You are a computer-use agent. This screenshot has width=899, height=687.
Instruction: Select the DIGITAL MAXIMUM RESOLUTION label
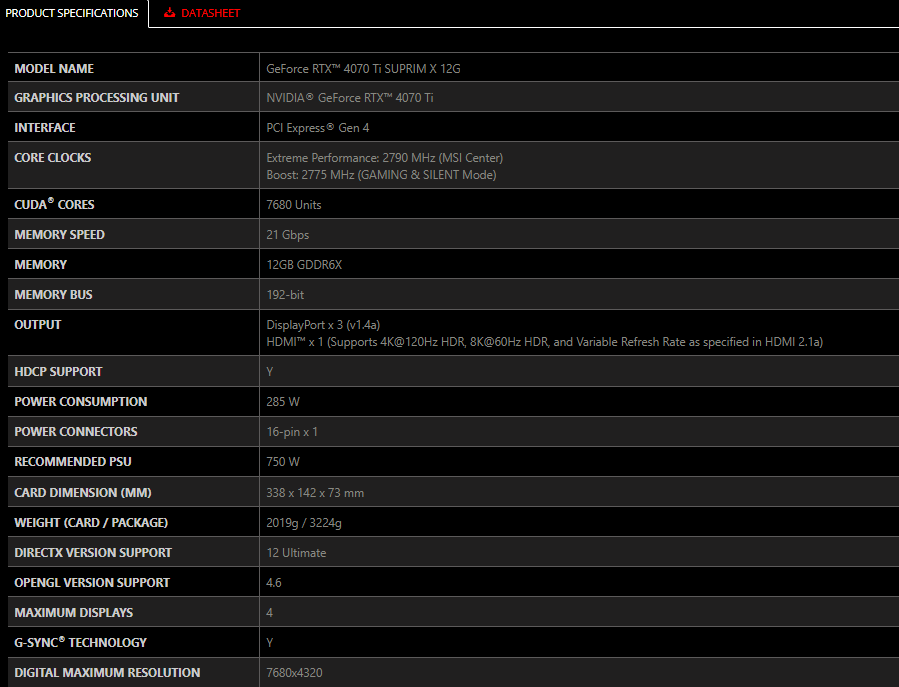point(107,673)
